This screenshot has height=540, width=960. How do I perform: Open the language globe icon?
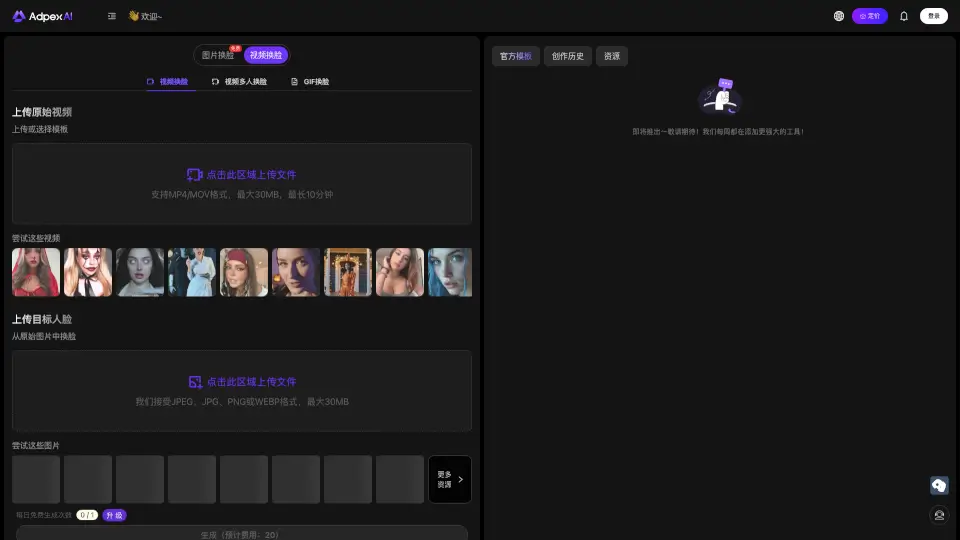(x=838, y=16)
